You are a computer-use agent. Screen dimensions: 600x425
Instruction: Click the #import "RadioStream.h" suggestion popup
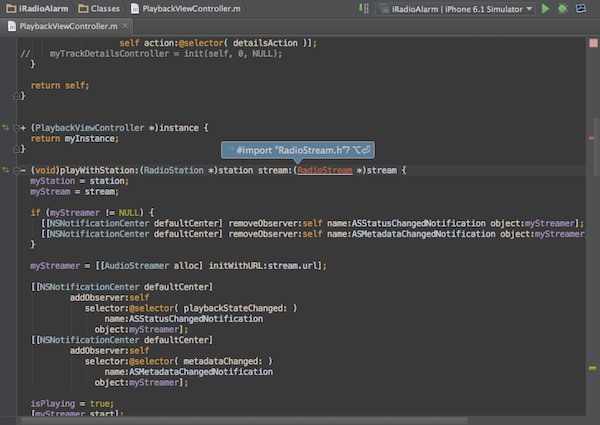point(300,150)
